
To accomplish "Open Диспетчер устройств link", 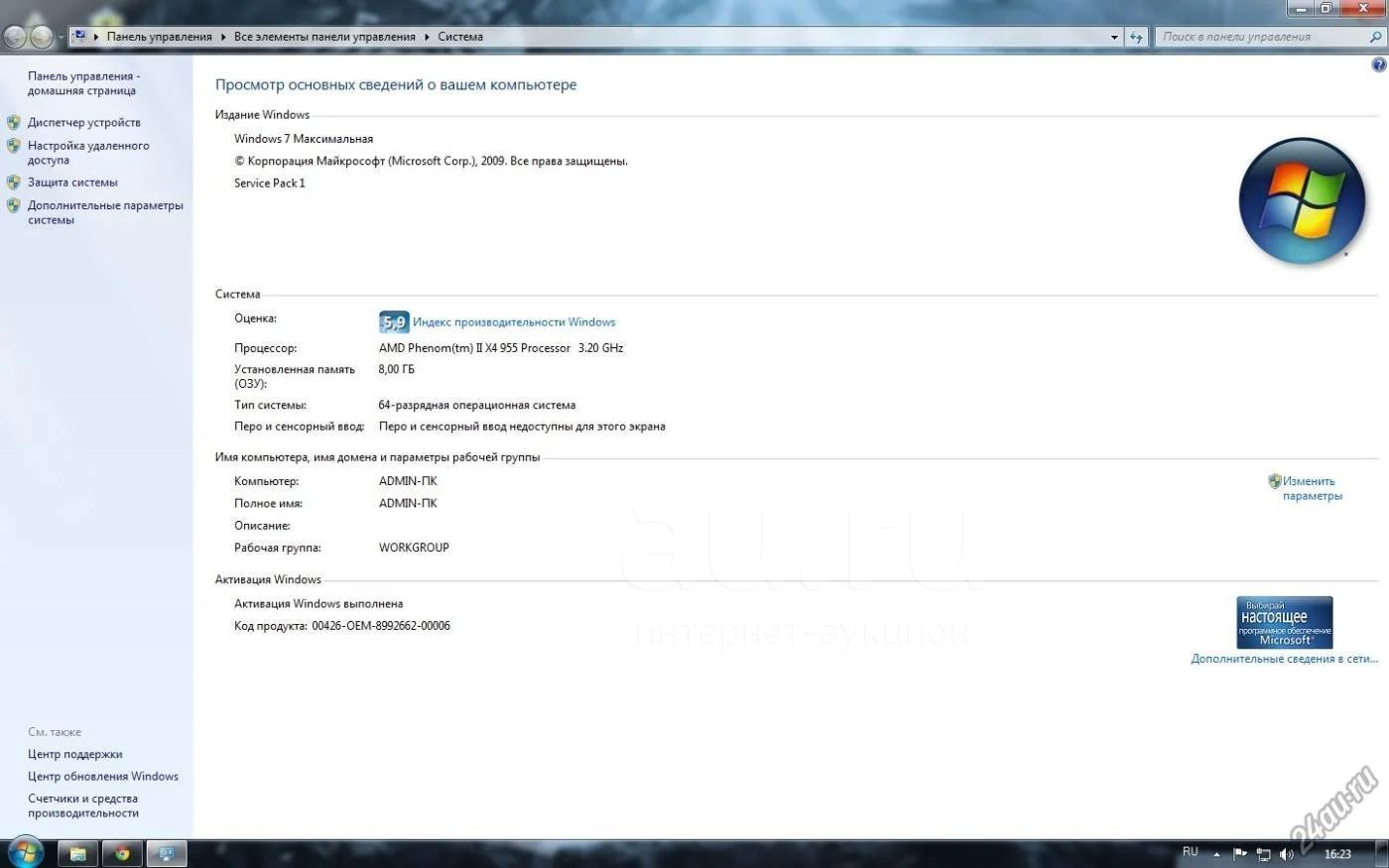I will pyautogui.click(x=84, y=122).
